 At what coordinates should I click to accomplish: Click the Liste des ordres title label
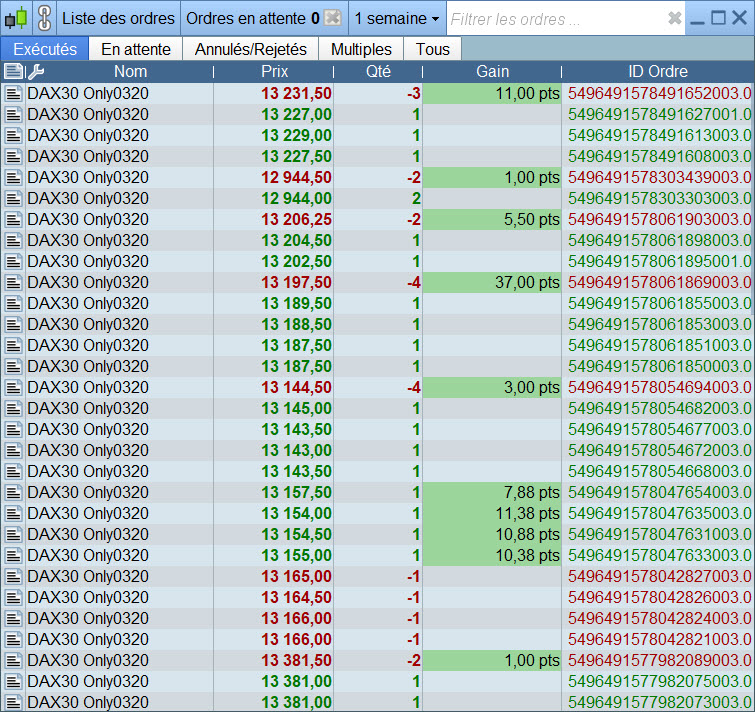click(x=118, y=18)
